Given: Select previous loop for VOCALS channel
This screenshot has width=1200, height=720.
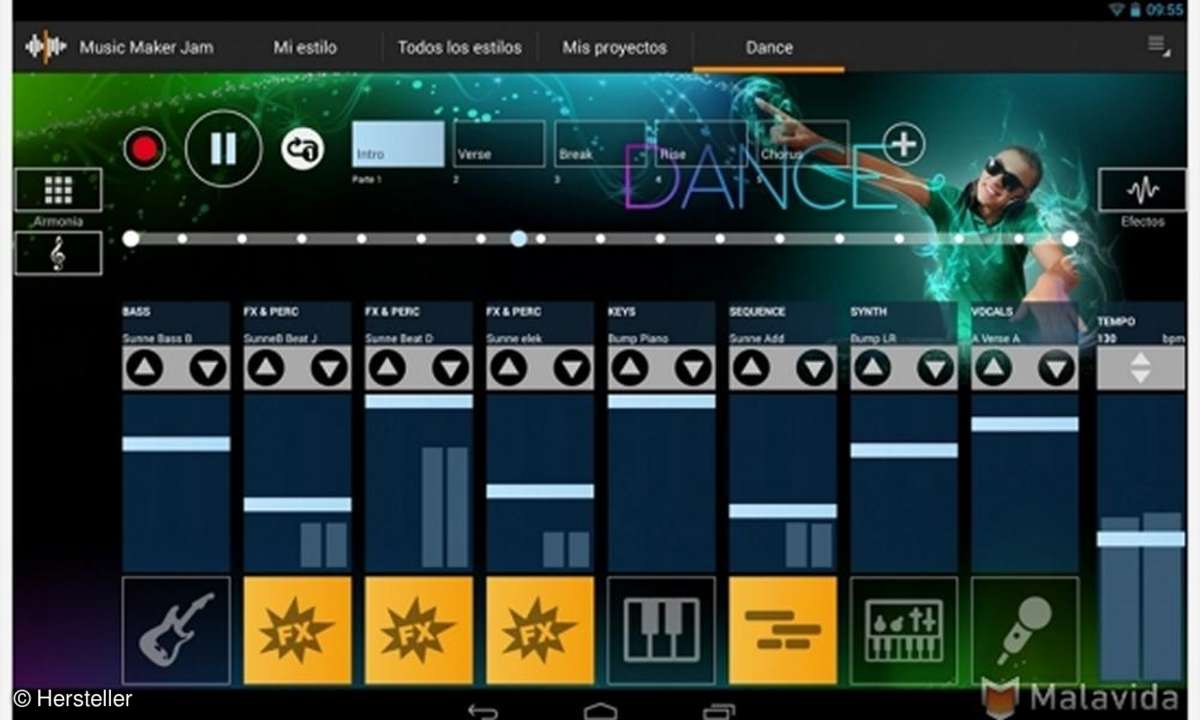Looking at the screenshot, I should pyautogui.click(x=994, y=369).
